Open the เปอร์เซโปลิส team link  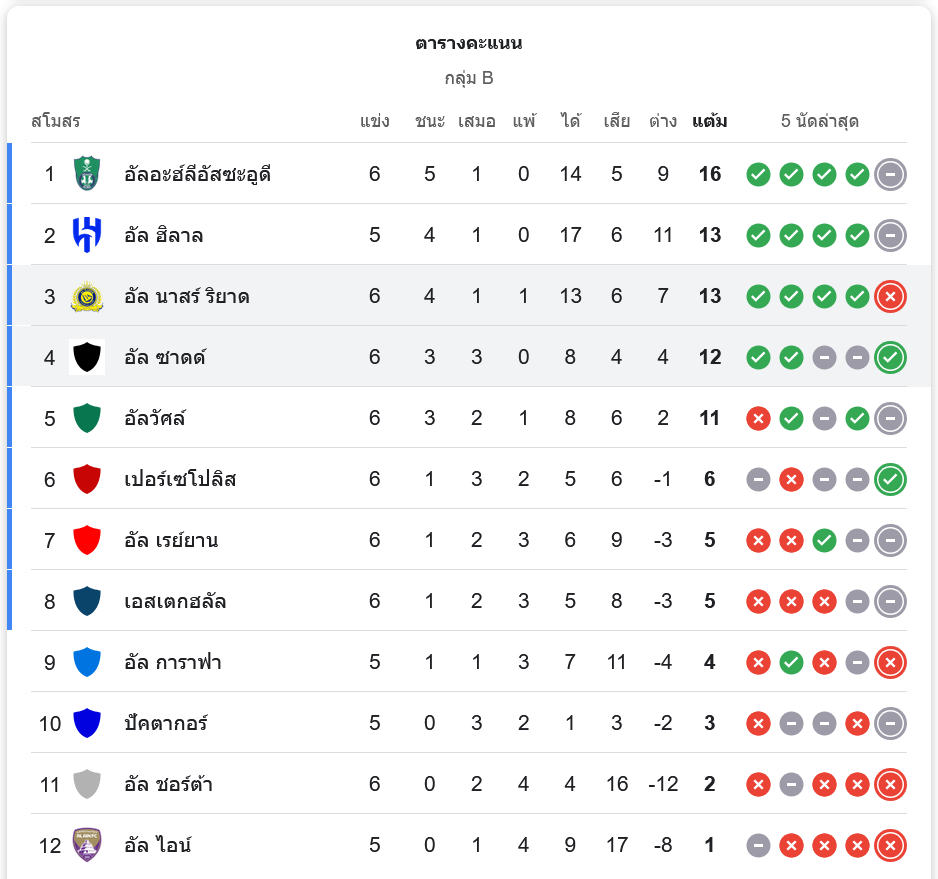coord(180,479)
